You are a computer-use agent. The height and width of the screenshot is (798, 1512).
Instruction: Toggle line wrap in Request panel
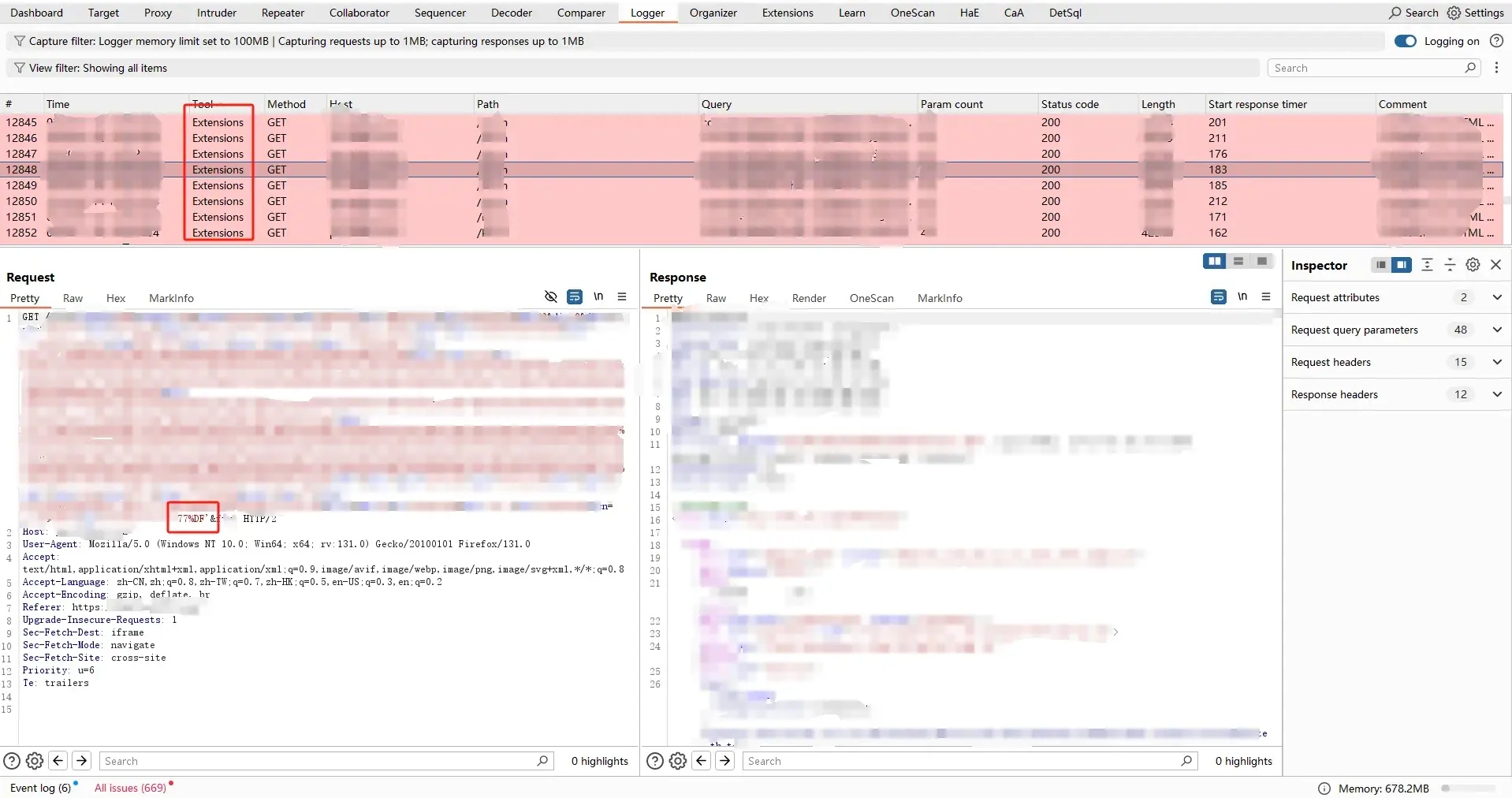pyautogui.click(x=575, y=296)
